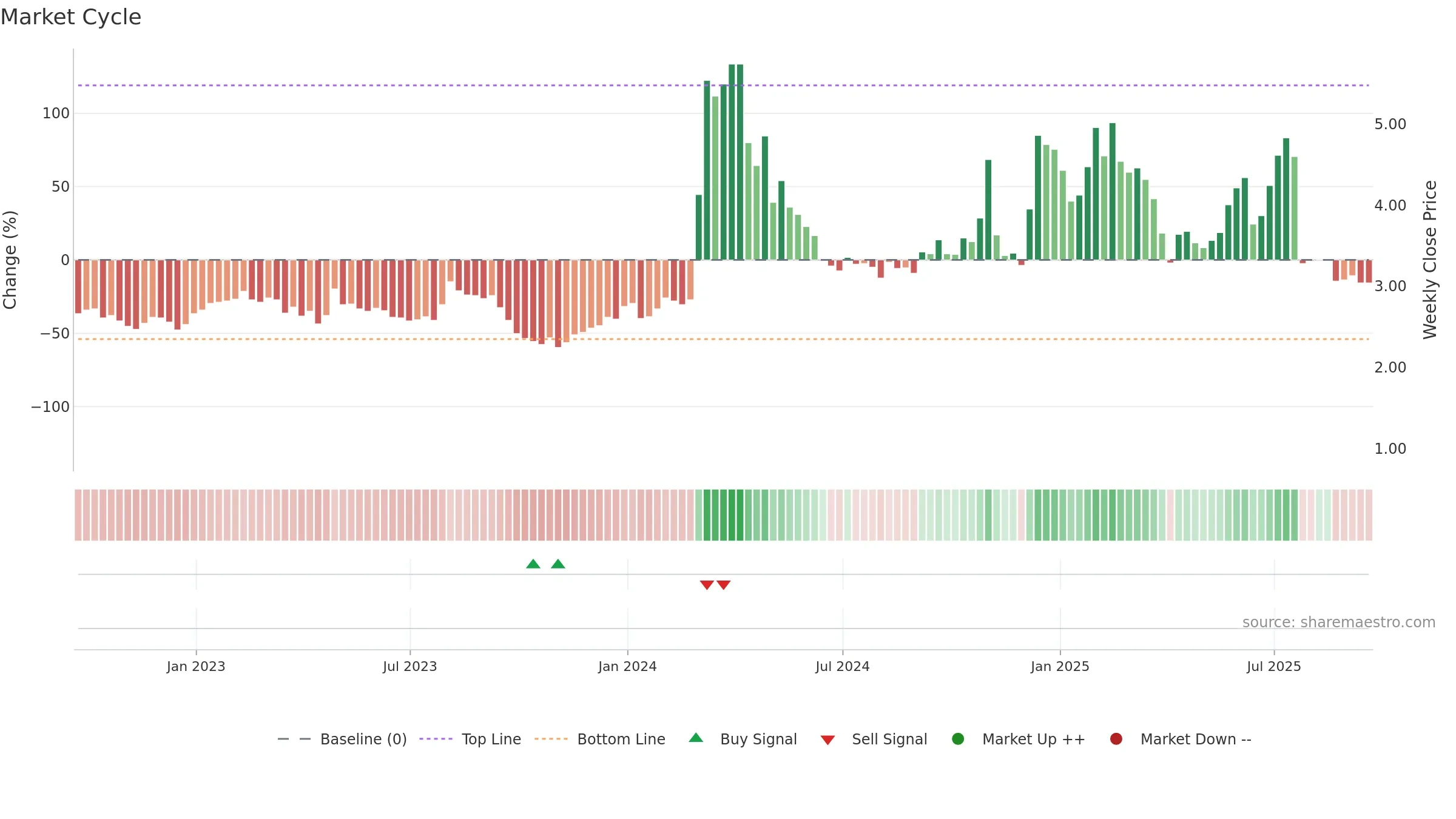Click the first red sell signal marker on chart
The width and height of the screenshot is (1456, 819).
click(x=707, y=585)
